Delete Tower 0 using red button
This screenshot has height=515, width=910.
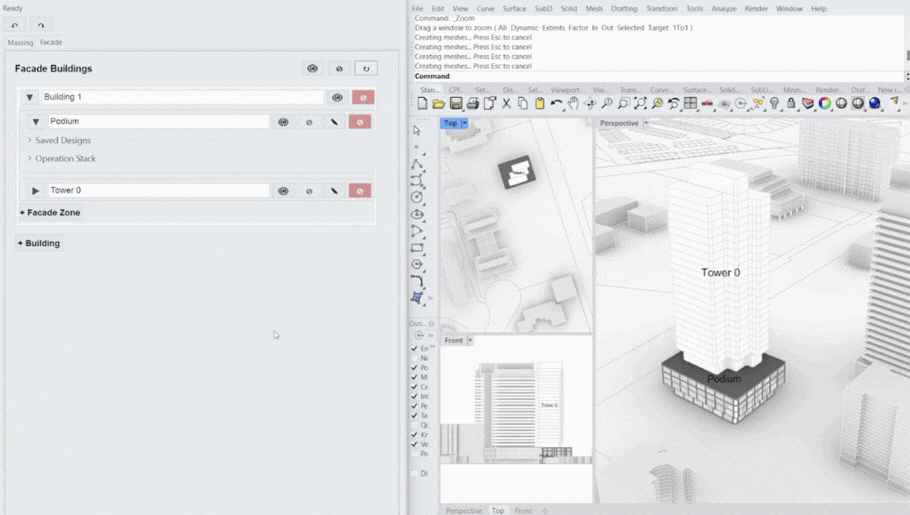click(360, 191)
